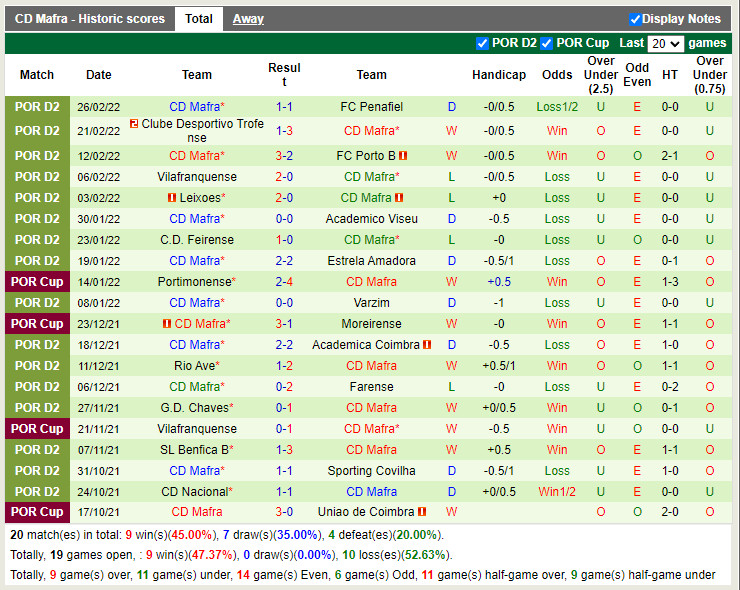
Task: Click the +0.5 handicap on Portimonense row
Action: [499, 282]
